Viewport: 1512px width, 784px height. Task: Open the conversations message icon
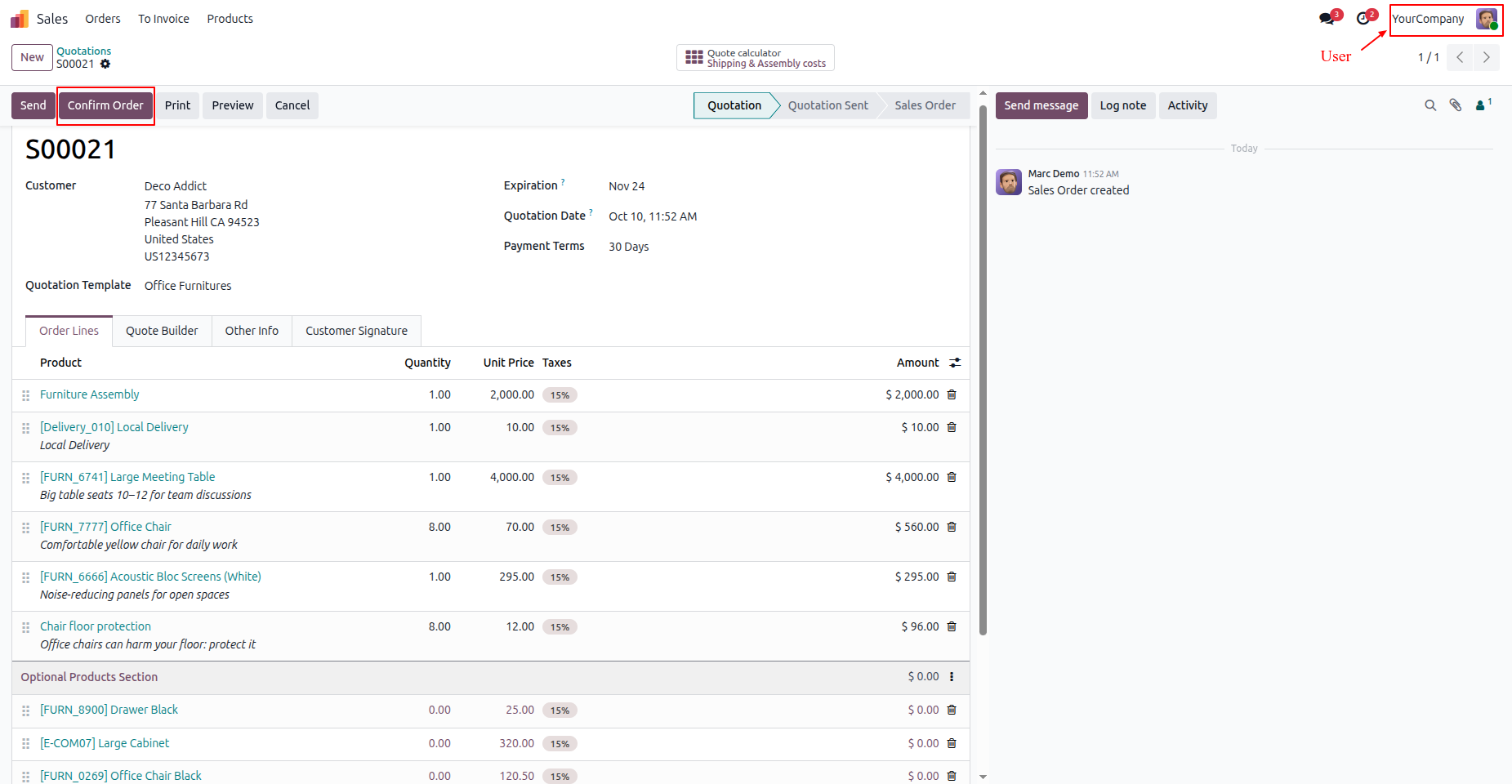(1327, 19)
